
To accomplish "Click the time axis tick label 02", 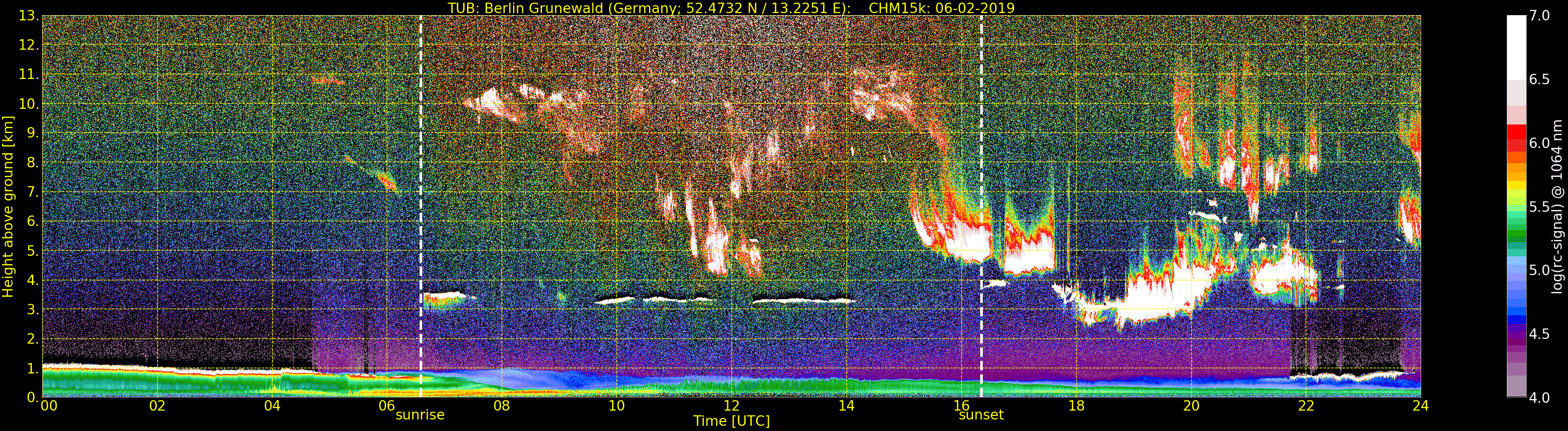I will coord(157,406).
